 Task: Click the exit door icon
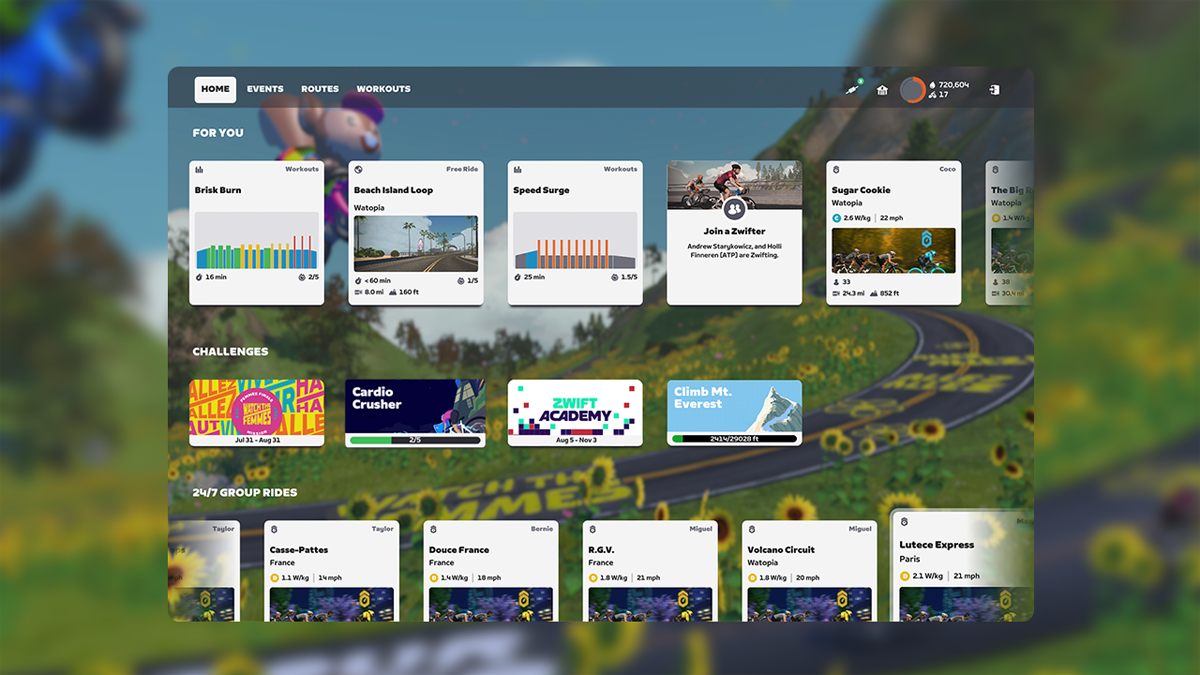993,90
